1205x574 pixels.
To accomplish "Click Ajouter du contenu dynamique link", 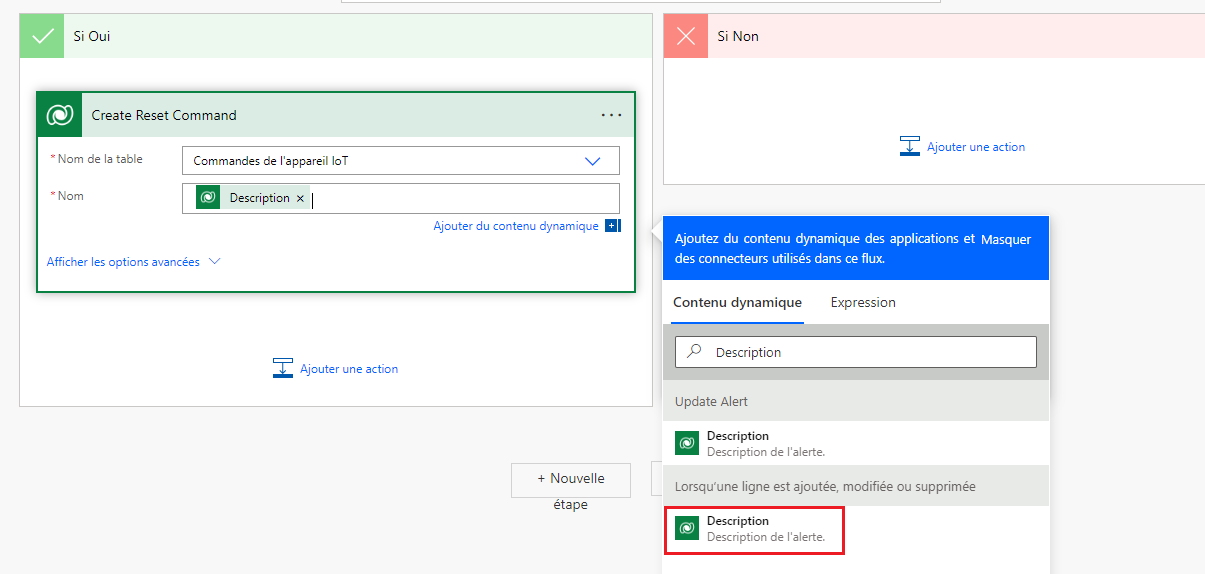I will point(516,226).
